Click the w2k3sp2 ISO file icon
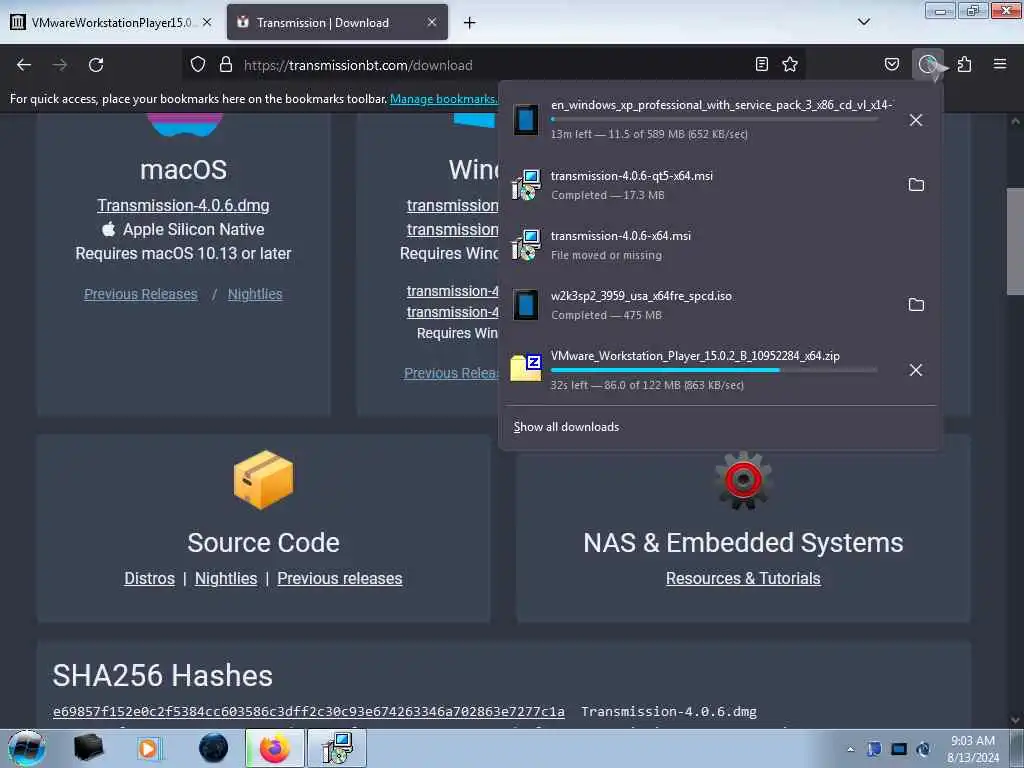The height and width of the screenshot is (768, 1024). [x=526, y=305]
